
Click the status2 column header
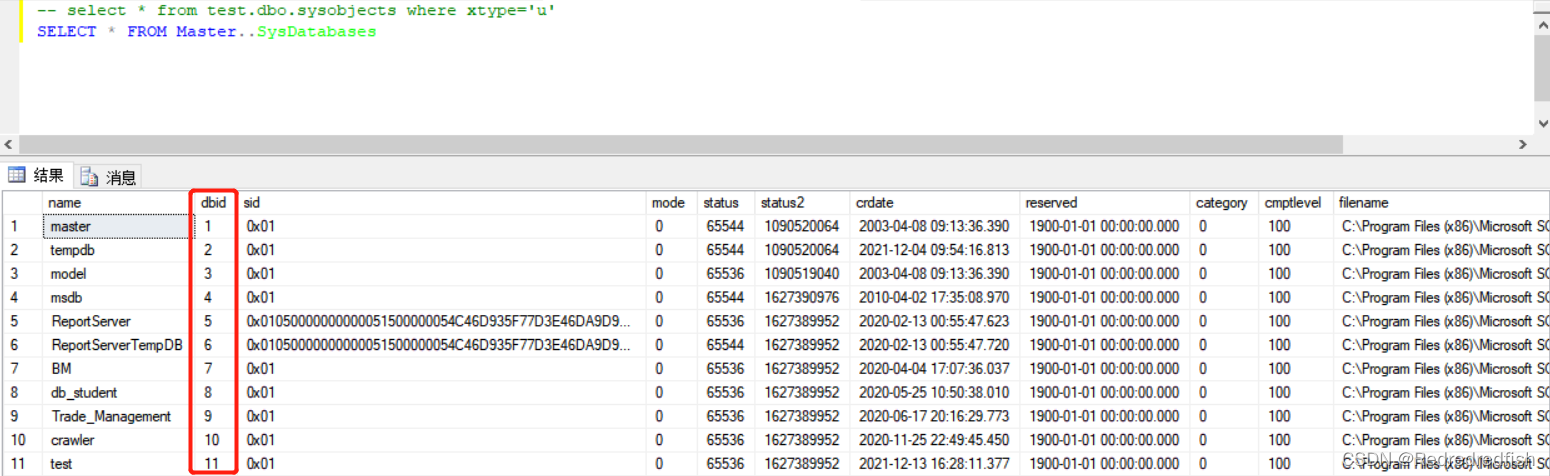tap(802, 203)
